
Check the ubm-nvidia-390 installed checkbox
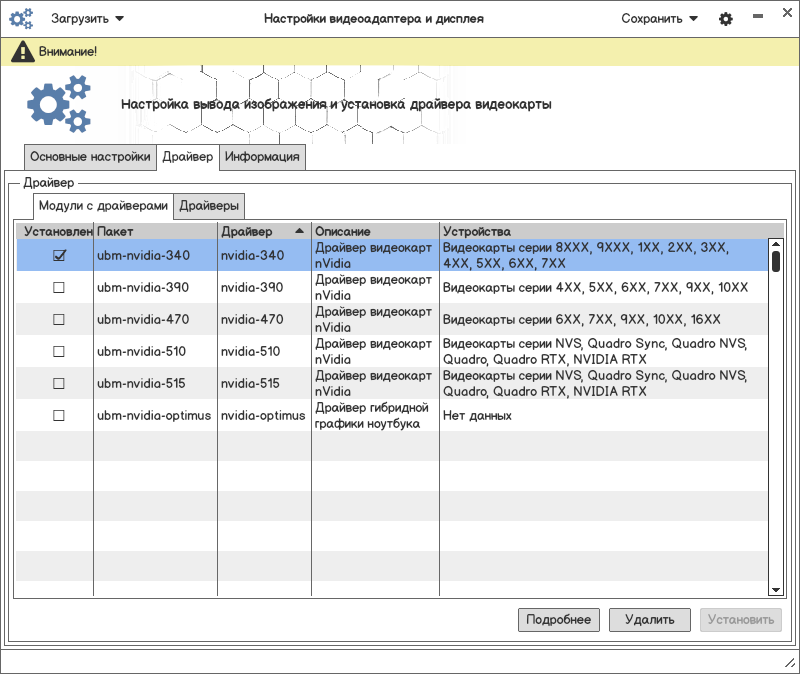pyautogui.click(x=59, y=288)
